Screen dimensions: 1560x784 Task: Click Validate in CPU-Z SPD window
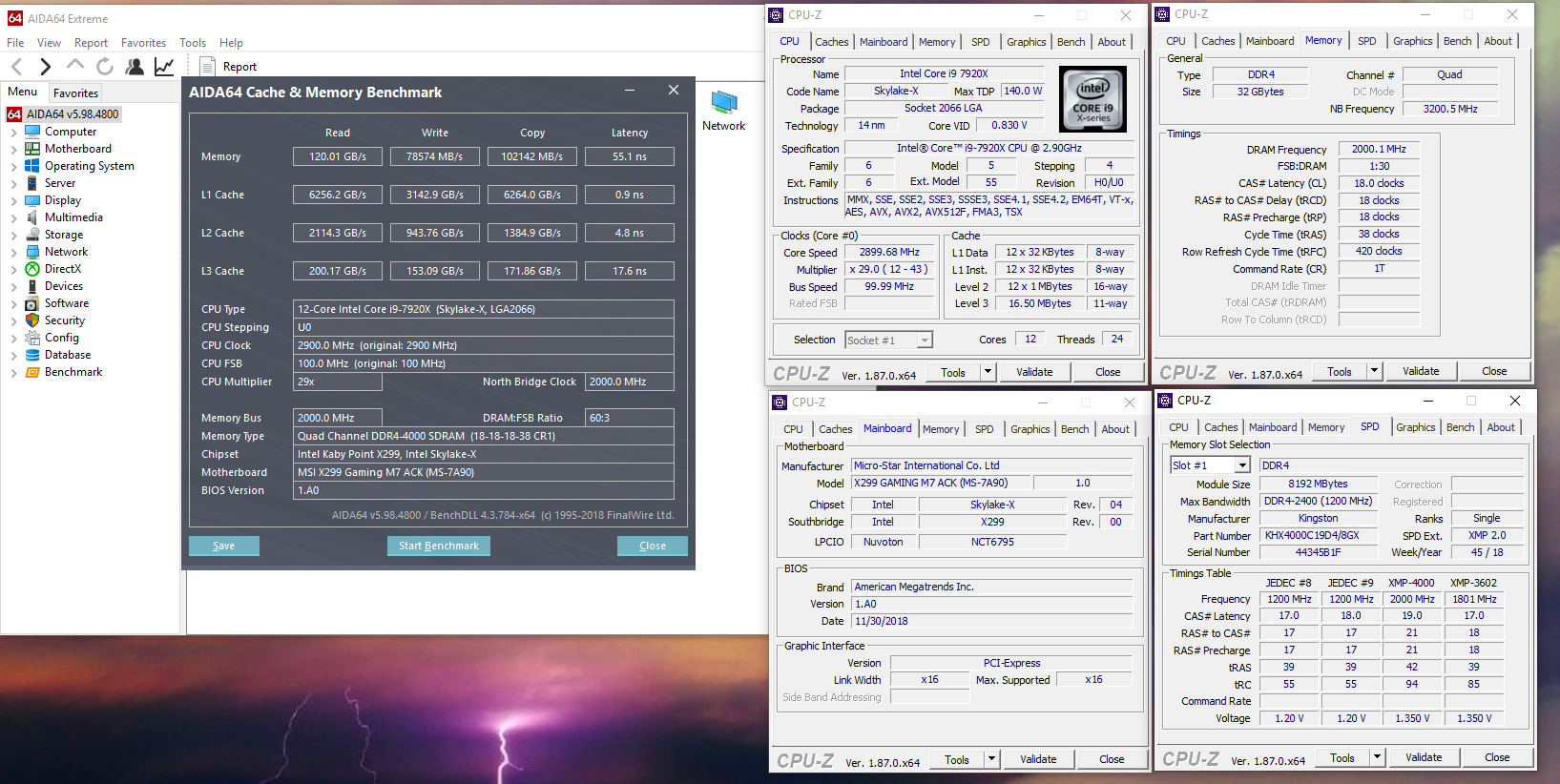click(1424, 757)
